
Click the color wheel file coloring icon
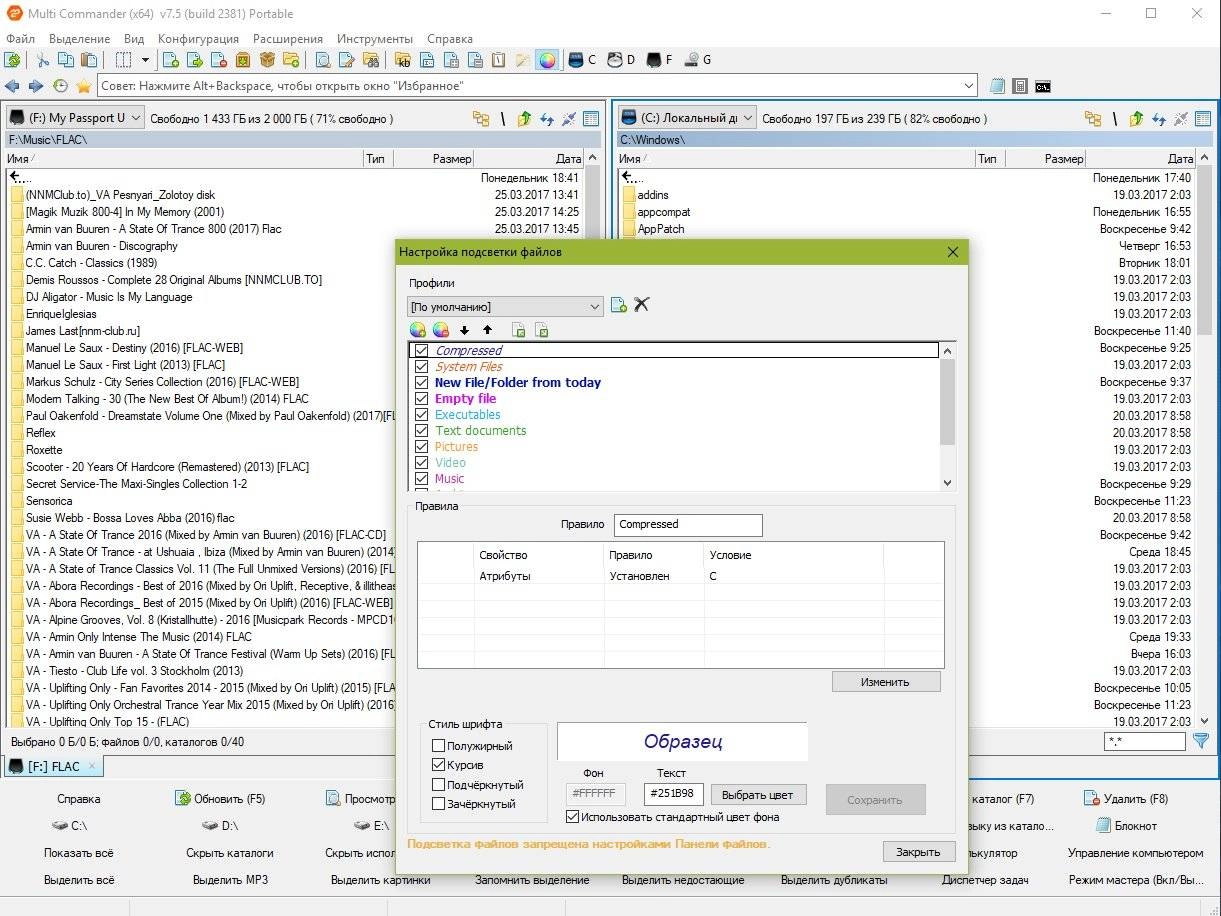coord(547,60)
